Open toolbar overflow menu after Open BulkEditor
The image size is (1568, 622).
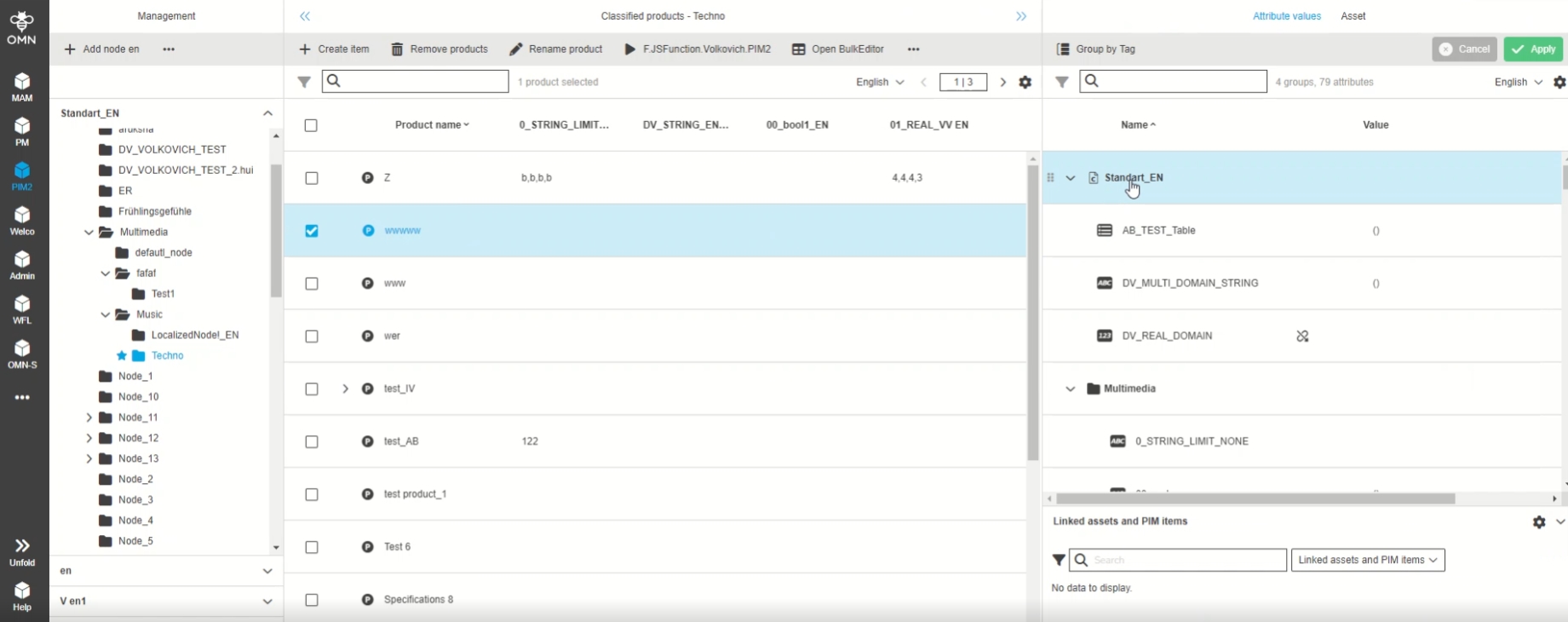point(914,49)
